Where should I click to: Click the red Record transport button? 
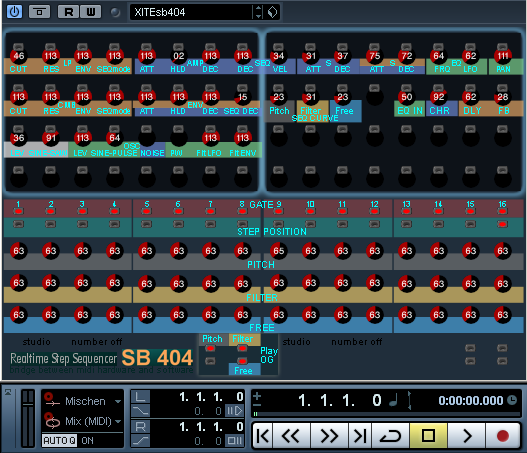click(502, 436)
